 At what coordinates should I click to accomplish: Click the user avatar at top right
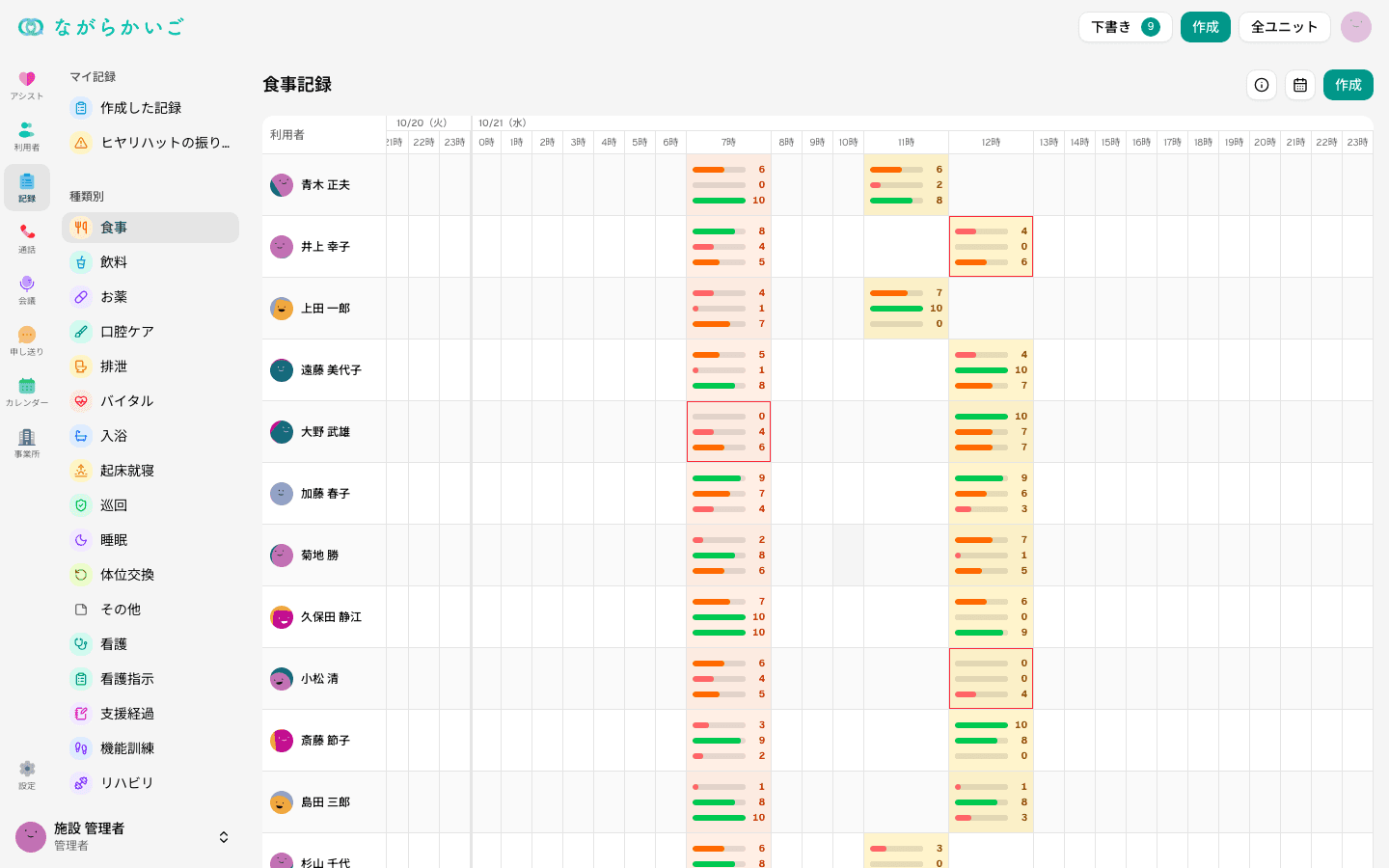[x=1356, y=27]
